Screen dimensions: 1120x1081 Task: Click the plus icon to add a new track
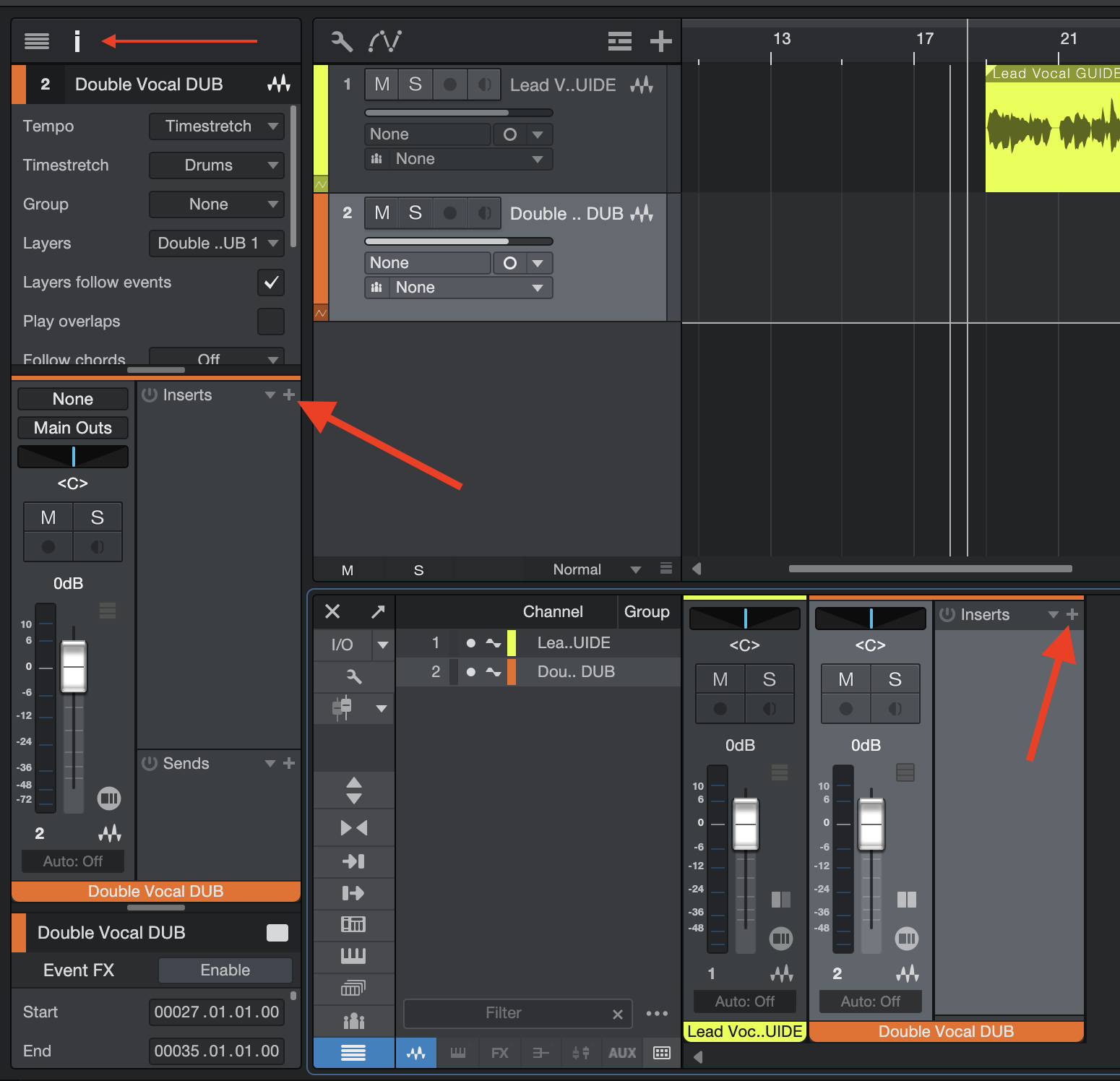(660, 41)
